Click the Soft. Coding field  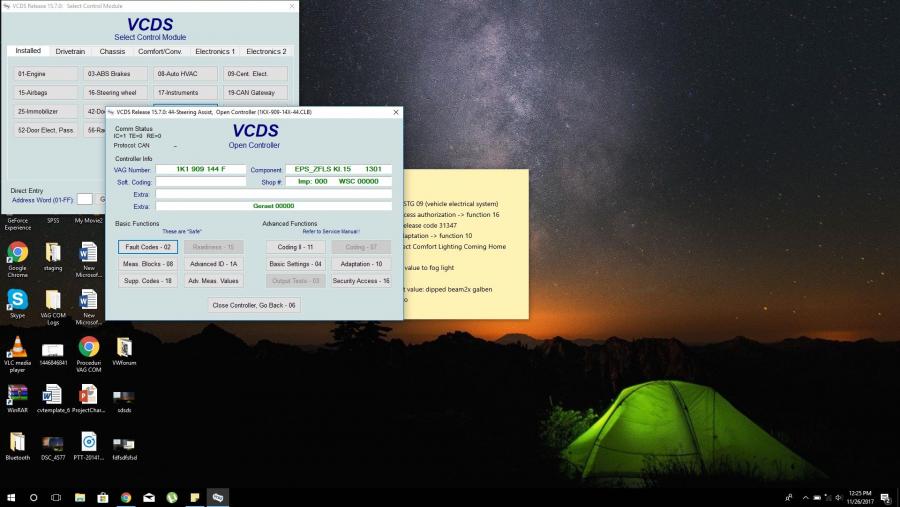[x=200, y=182]
